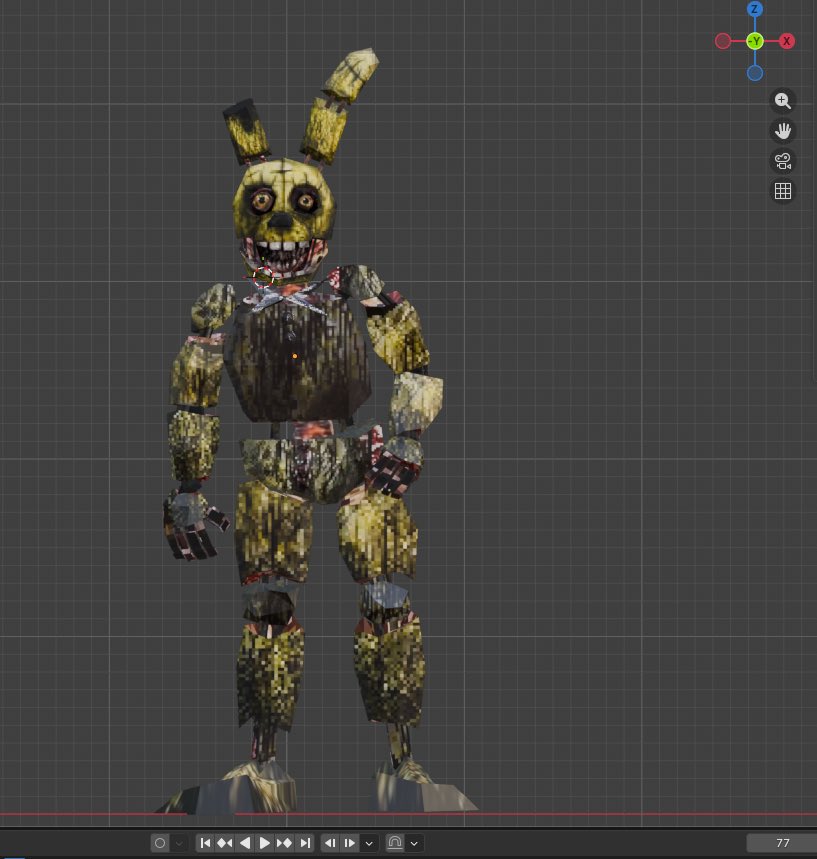Image resolution: width=817 pixels, height=859 pixels.
Task: Click the green -Y axis gizmo ball
Action: coord(755,41)
